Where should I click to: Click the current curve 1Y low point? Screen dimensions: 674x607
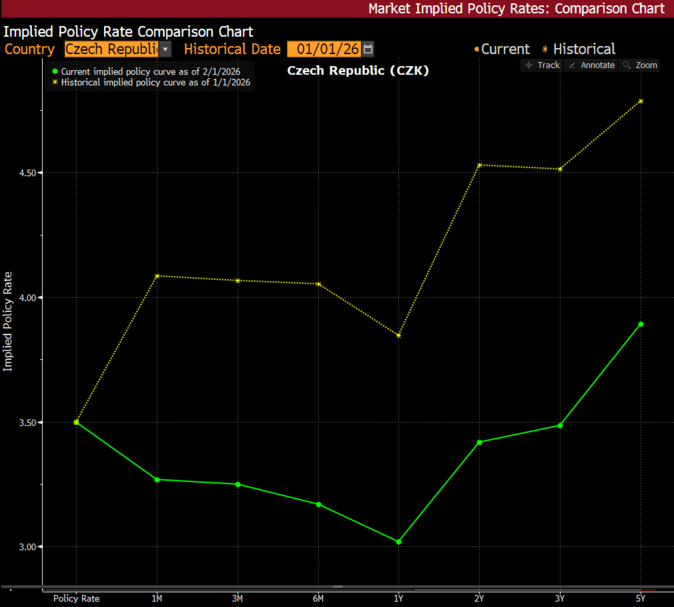coord(399,542)
